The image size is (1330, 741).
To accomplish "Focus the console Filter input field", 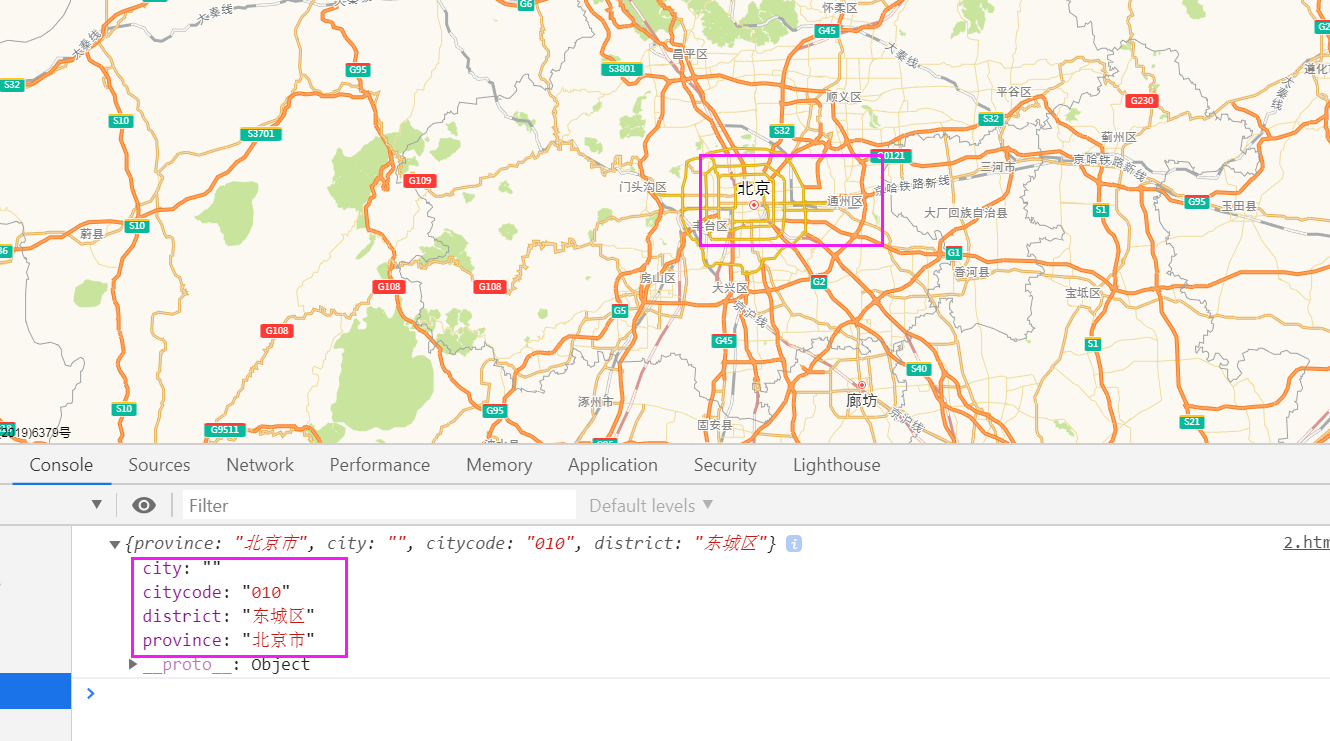I will tap(378, 505).
